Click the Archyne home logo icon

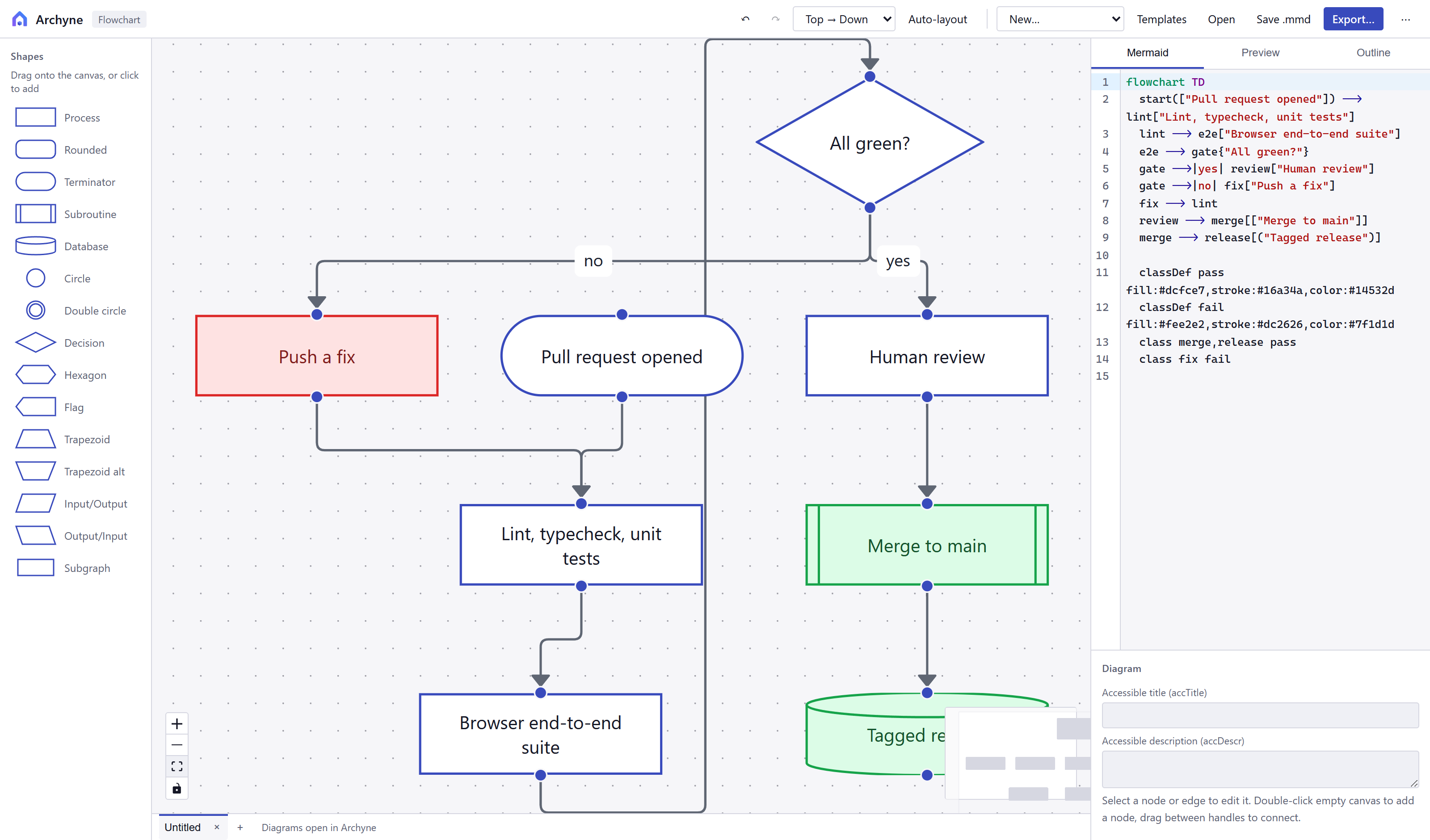click(19, 19)
